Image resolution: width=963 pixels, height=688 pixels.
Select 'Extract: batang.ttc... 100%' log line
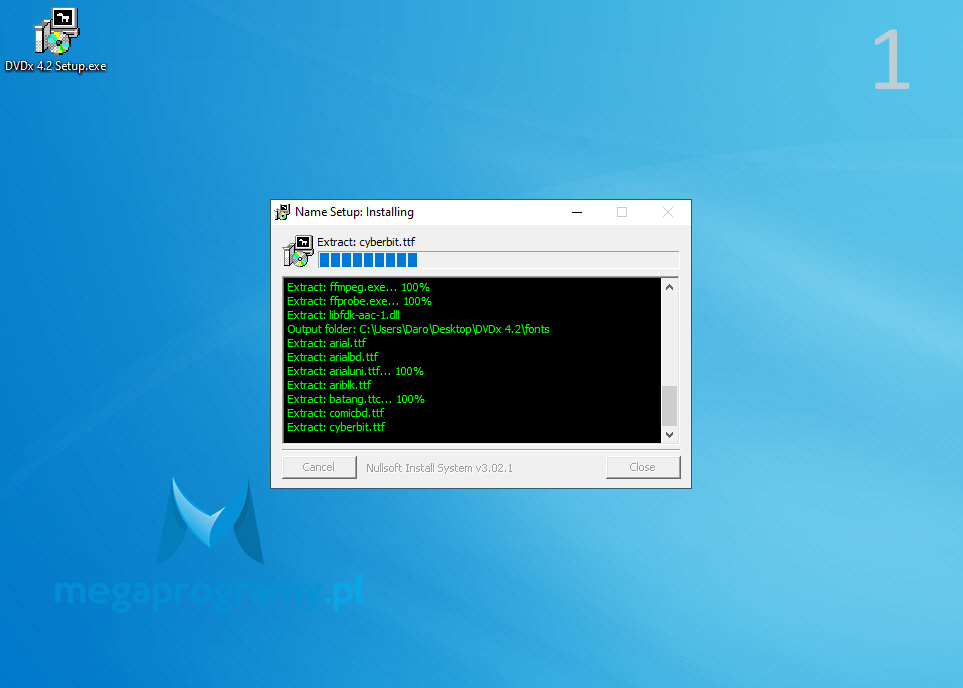[356, 399]
